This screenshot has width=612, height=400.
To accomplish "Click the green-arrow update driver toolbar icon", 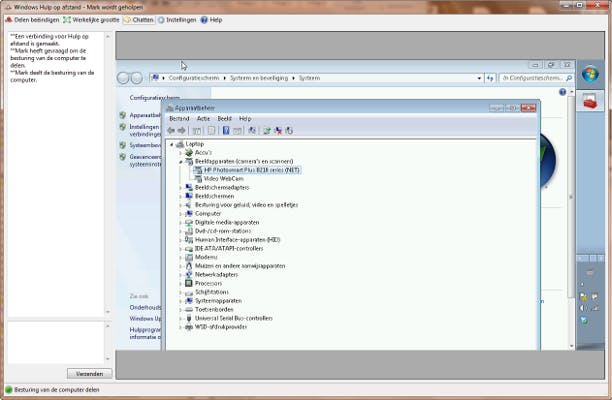I will pyautogui.click(x=267, y=131).
